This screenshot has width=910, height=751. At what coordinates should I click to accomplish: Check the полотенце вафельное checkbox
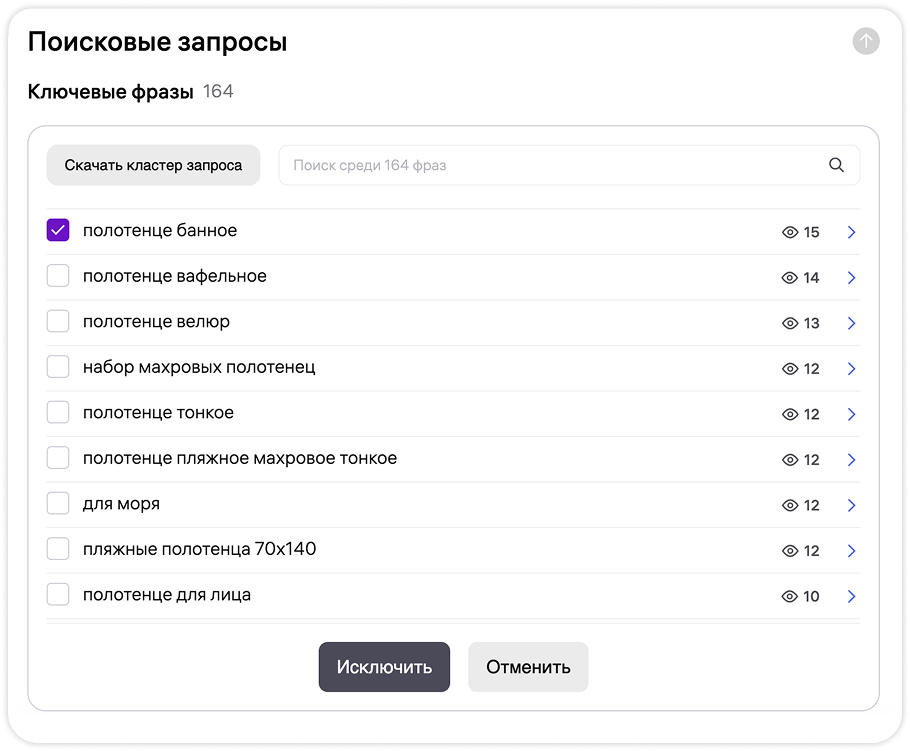coord(57,276)
